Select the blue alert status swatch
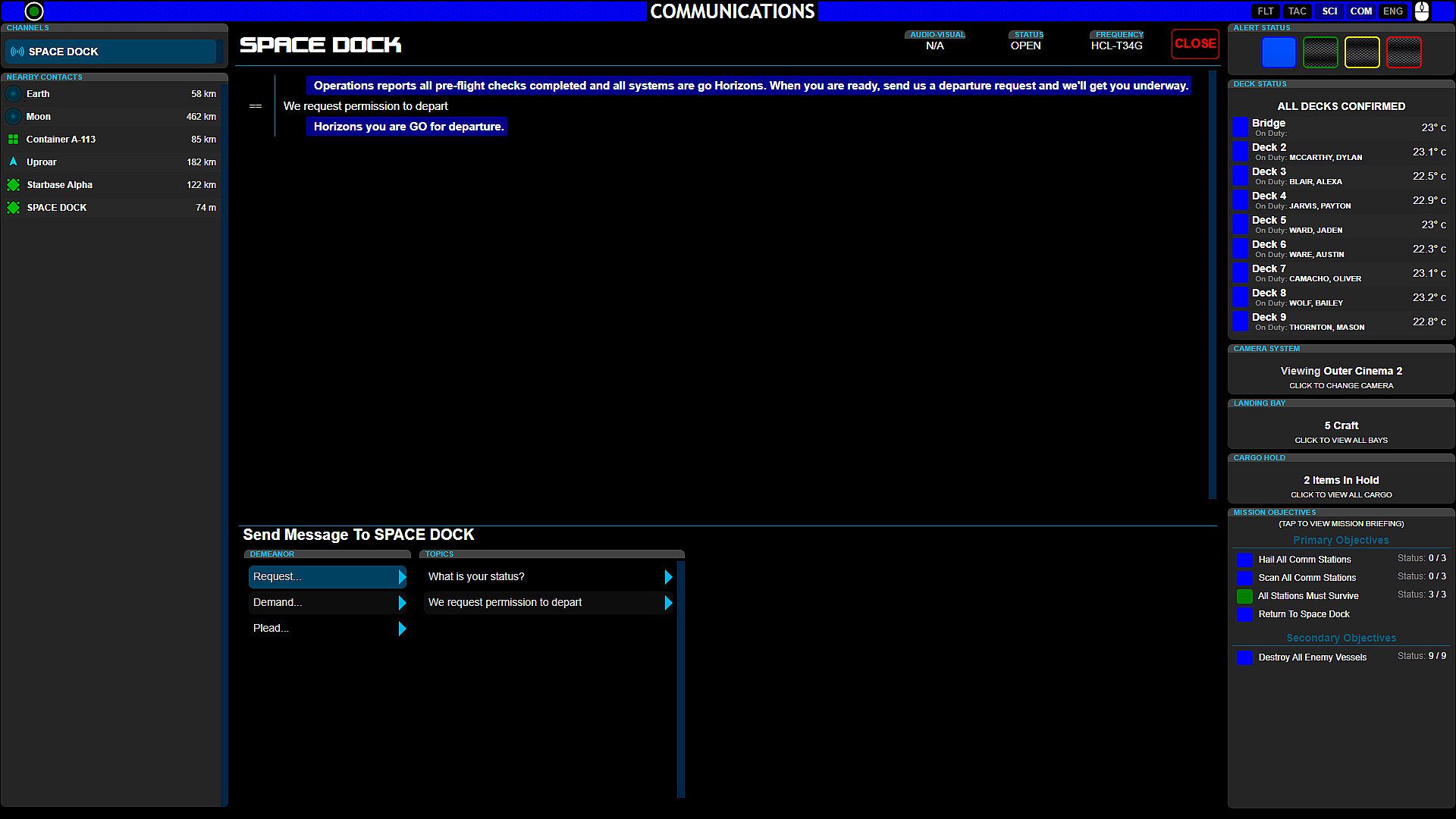Screen dimensions: 1456x819 [1279, 52]
